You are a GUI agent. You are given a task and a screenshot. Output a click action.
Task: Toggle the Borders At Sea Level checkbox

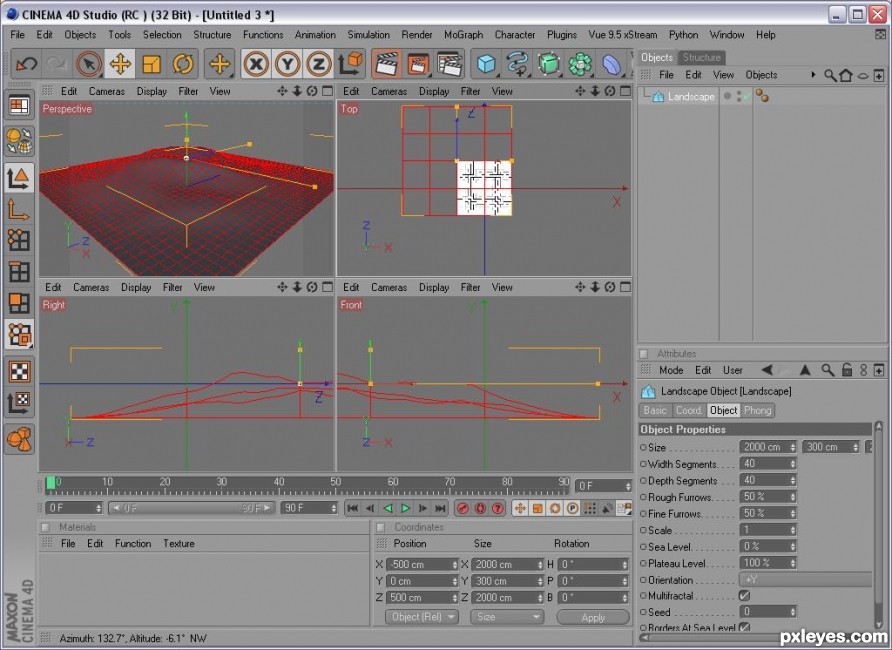[x=744, y=627]
